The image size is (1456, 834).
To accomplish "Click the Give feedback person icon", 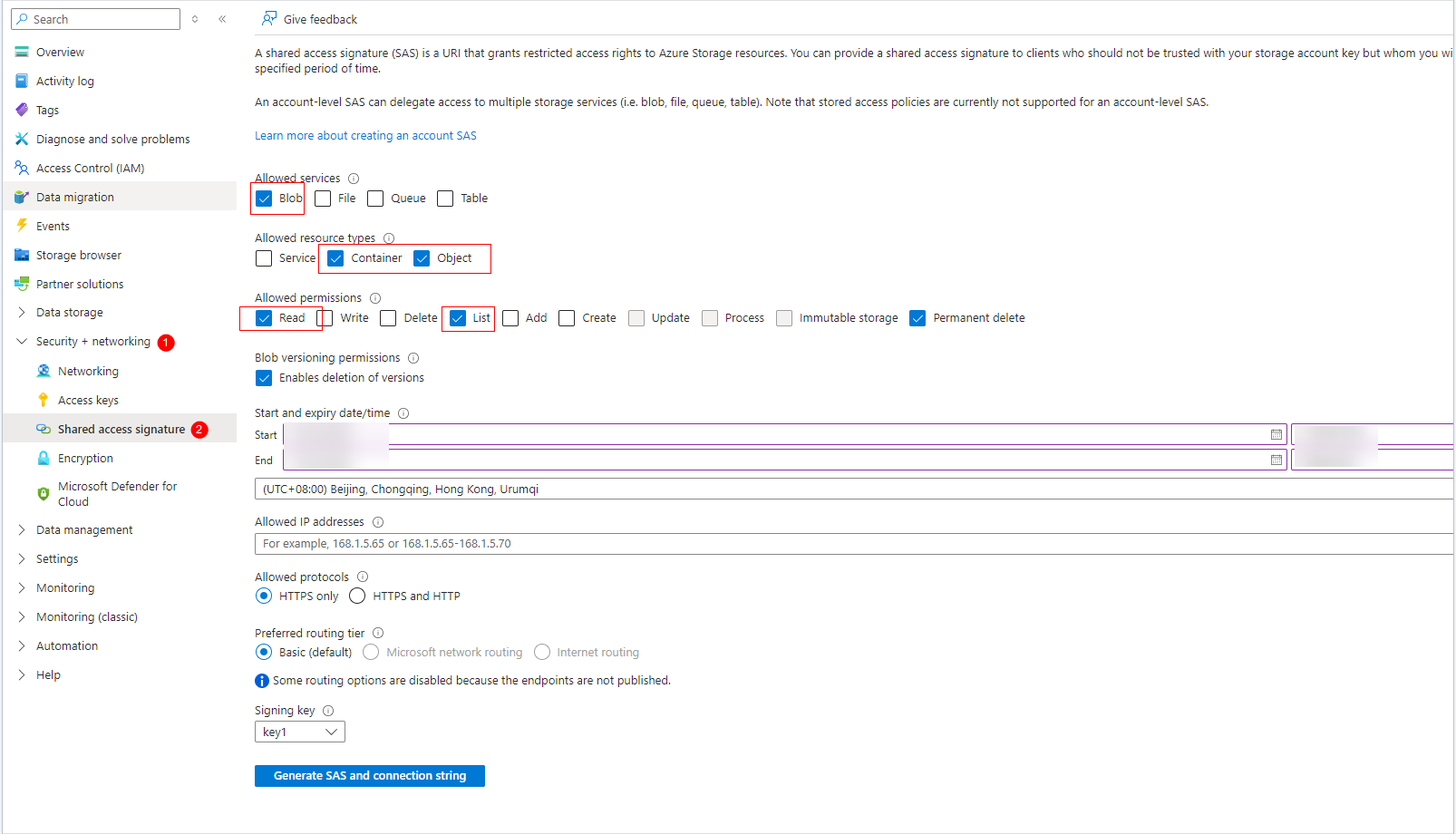I will [x=269, y=18].
